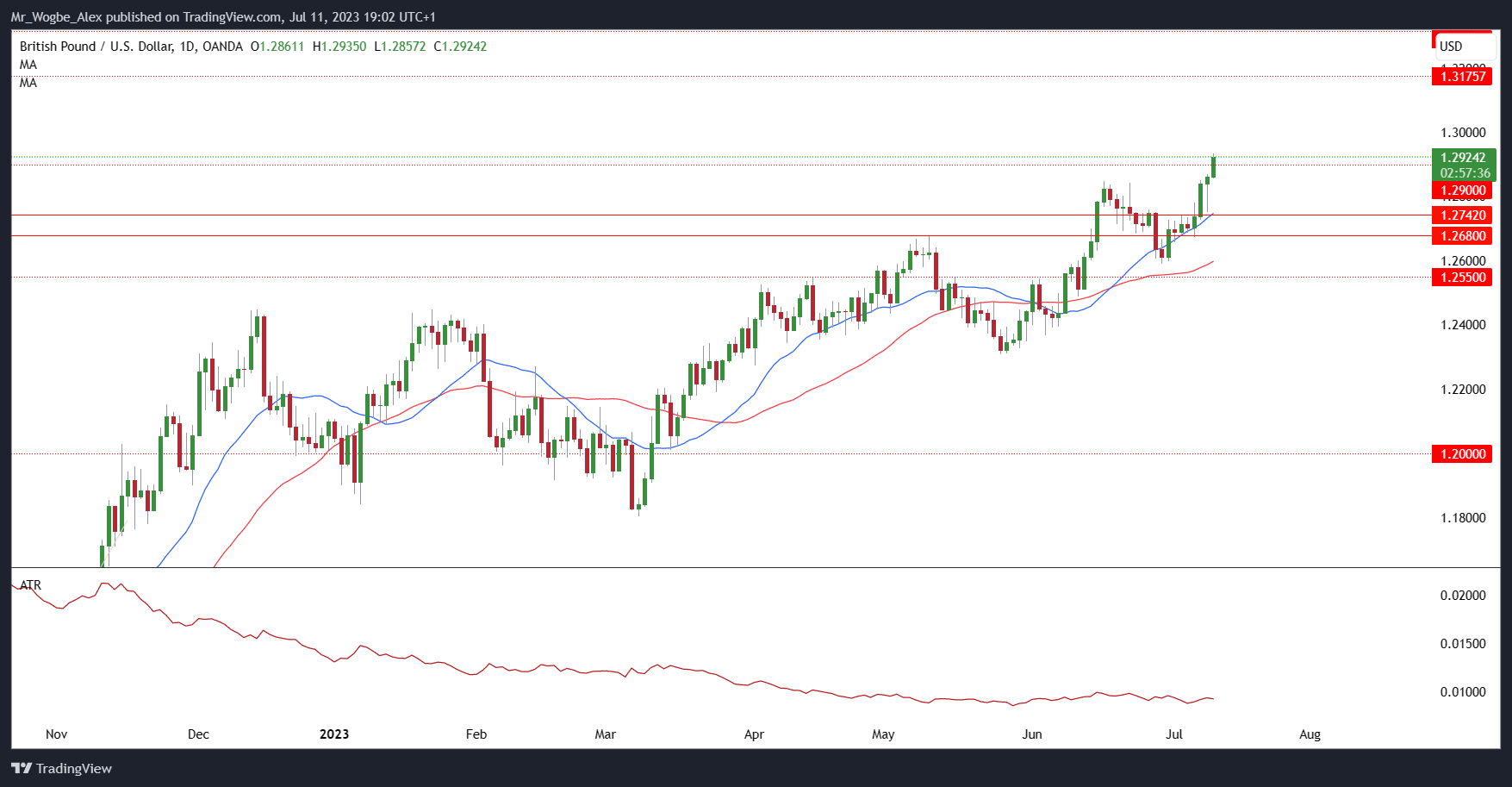The height and width of the screenshot is (787, 1512).
Task: Click the 1.25500 red price level label
Action: [1462, 278]
